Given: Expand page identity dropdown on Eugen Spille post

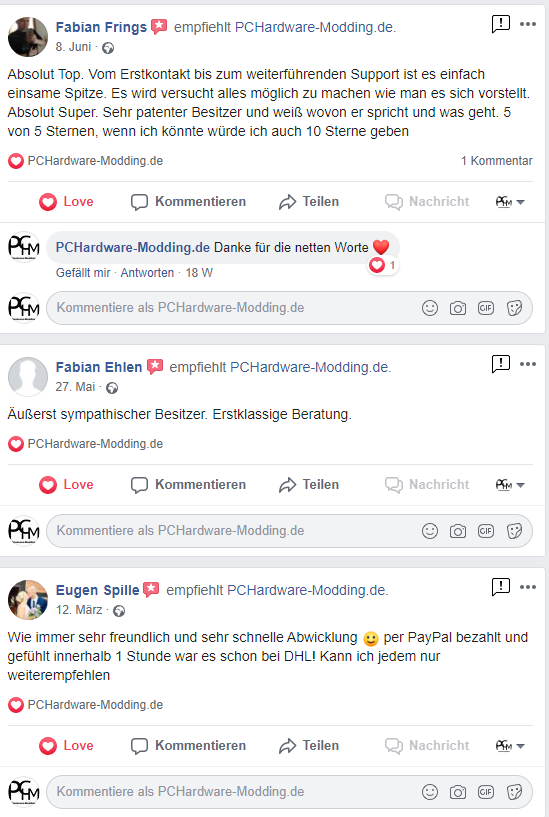Looking at the screenshot, I should pos(510,746).
